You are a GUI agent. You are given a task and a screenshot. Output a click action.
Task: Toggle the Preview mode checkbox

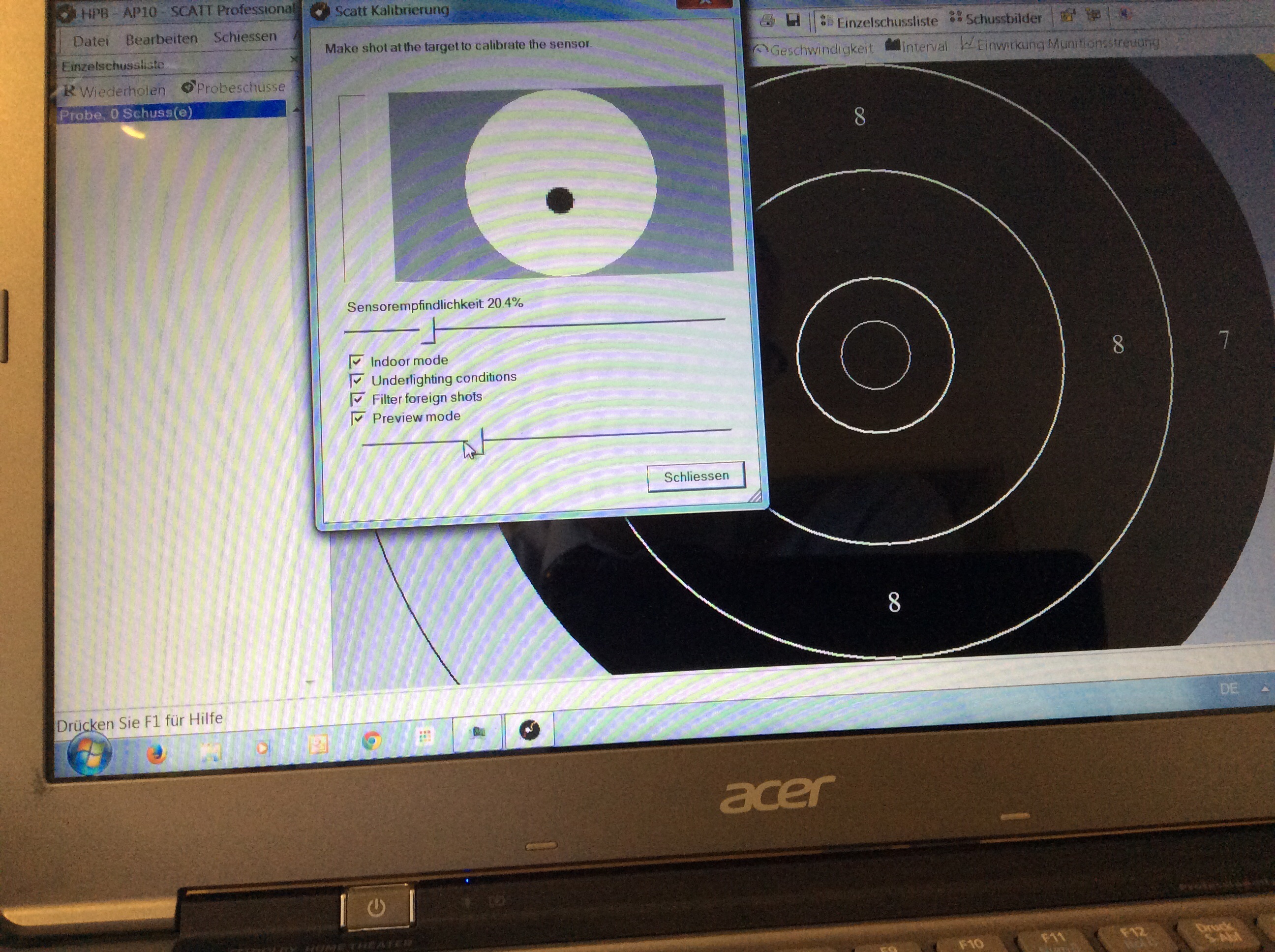pos(358,418)
